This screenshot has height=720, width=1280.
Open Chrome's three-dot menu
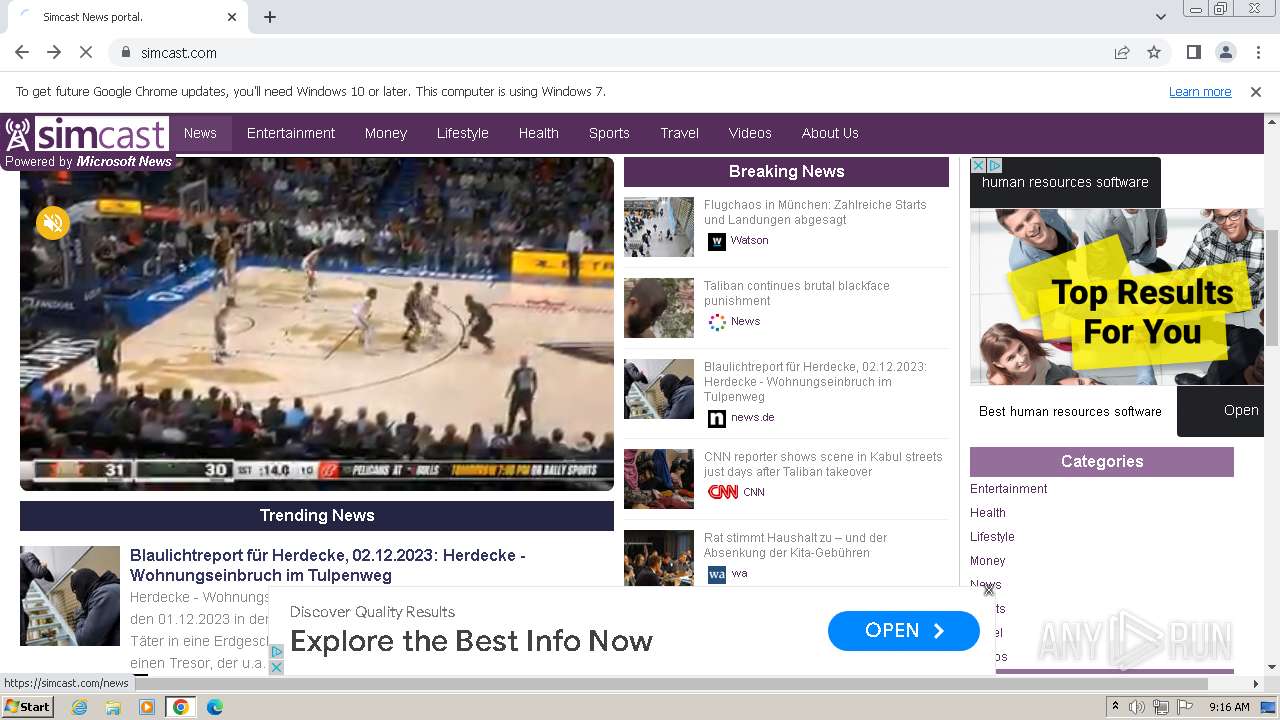coord(1257,53)
